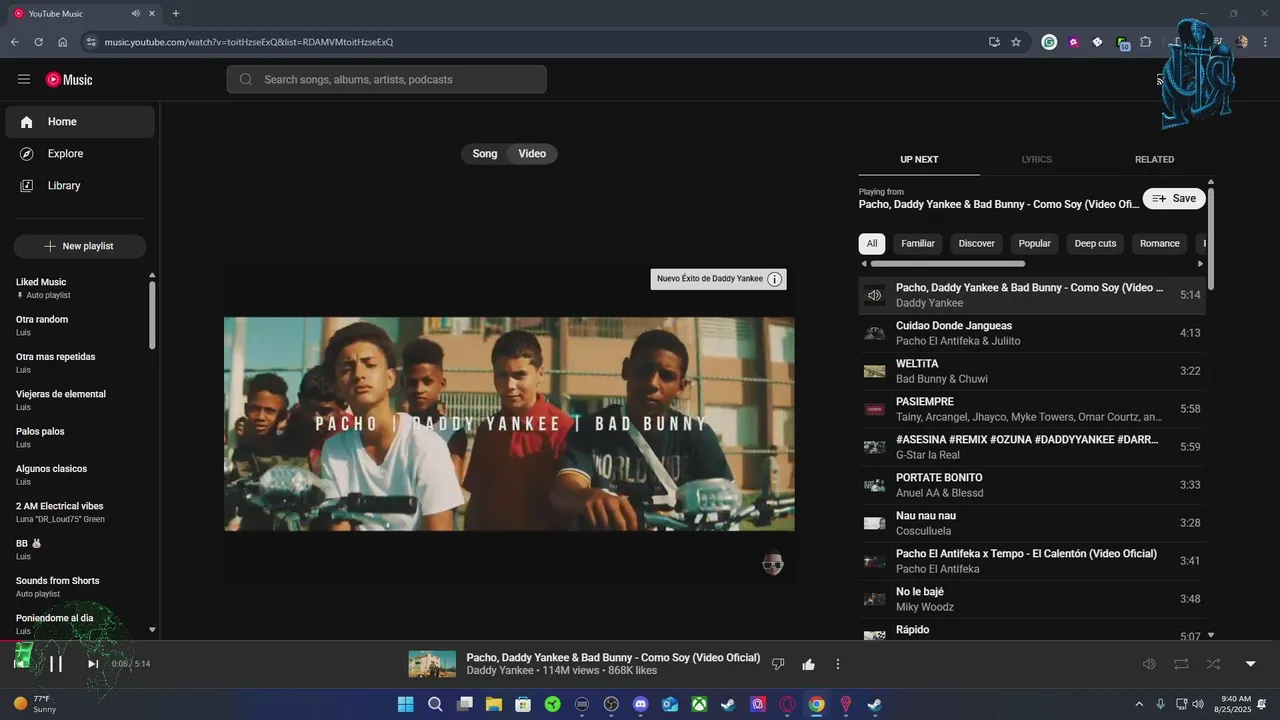This screenshot has height=720, width=1280.
Task: Open a new browser tab
Action: 176,13
